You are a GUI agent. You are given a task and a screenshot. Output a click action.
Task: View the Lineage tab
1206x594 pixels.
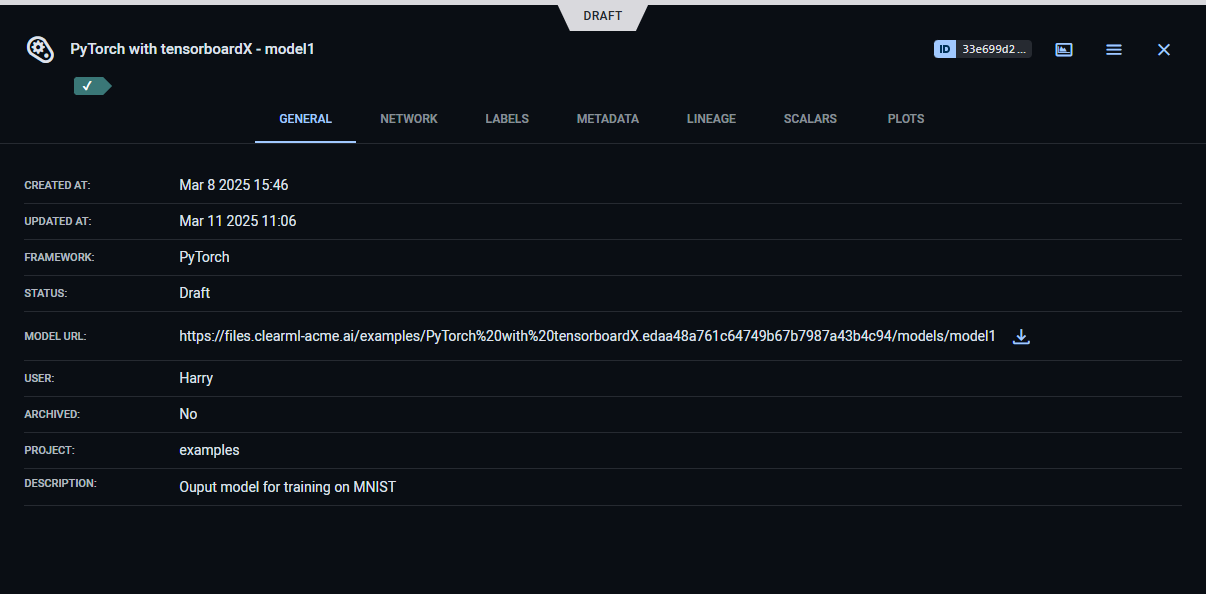coord(711,119)
